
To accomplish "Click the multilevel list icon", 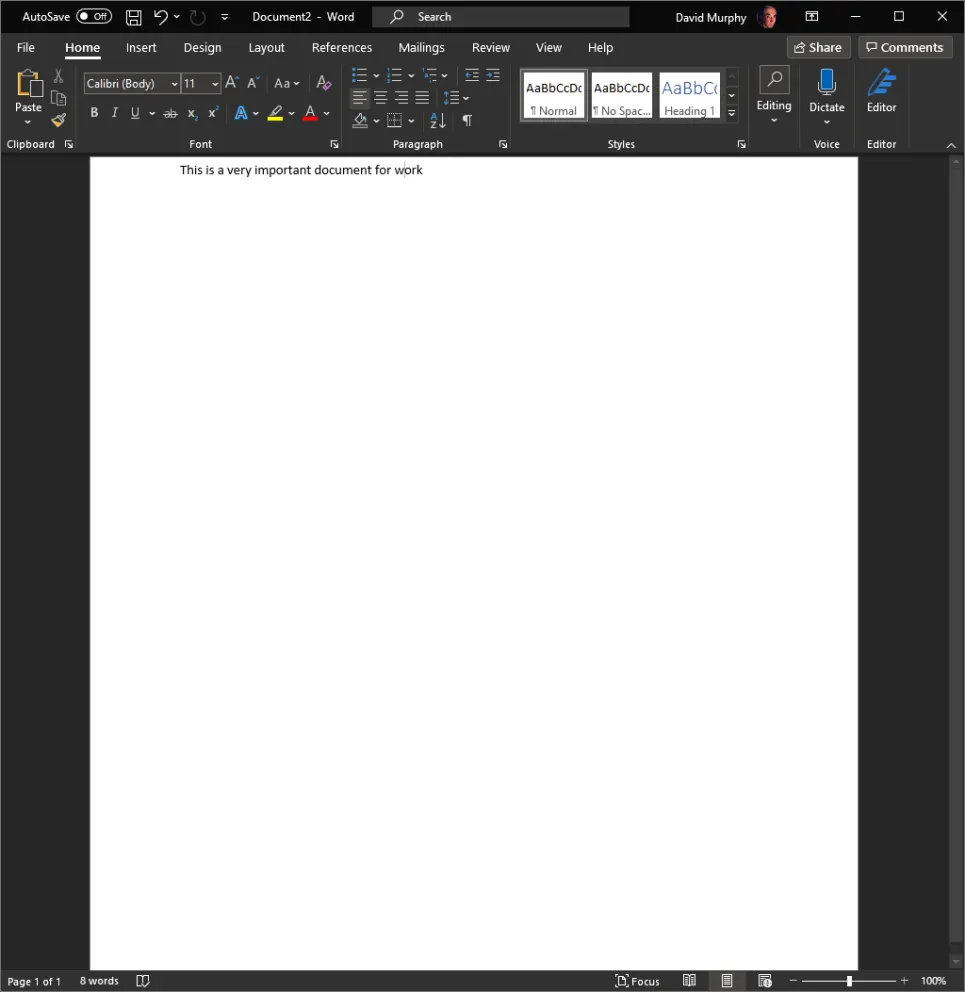I will [430, 76].
